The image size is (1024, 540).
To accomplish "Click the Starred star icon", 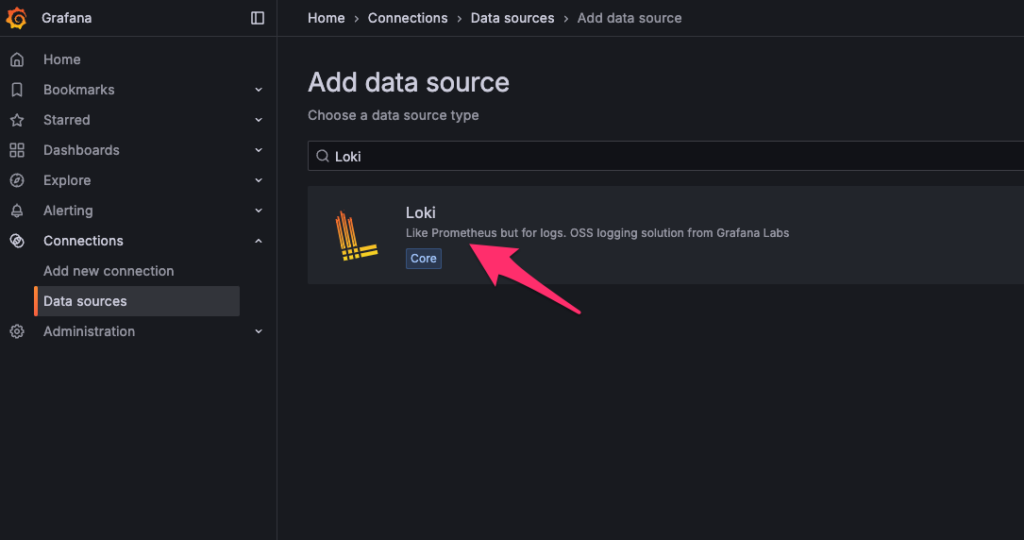I will pos(17,120).
